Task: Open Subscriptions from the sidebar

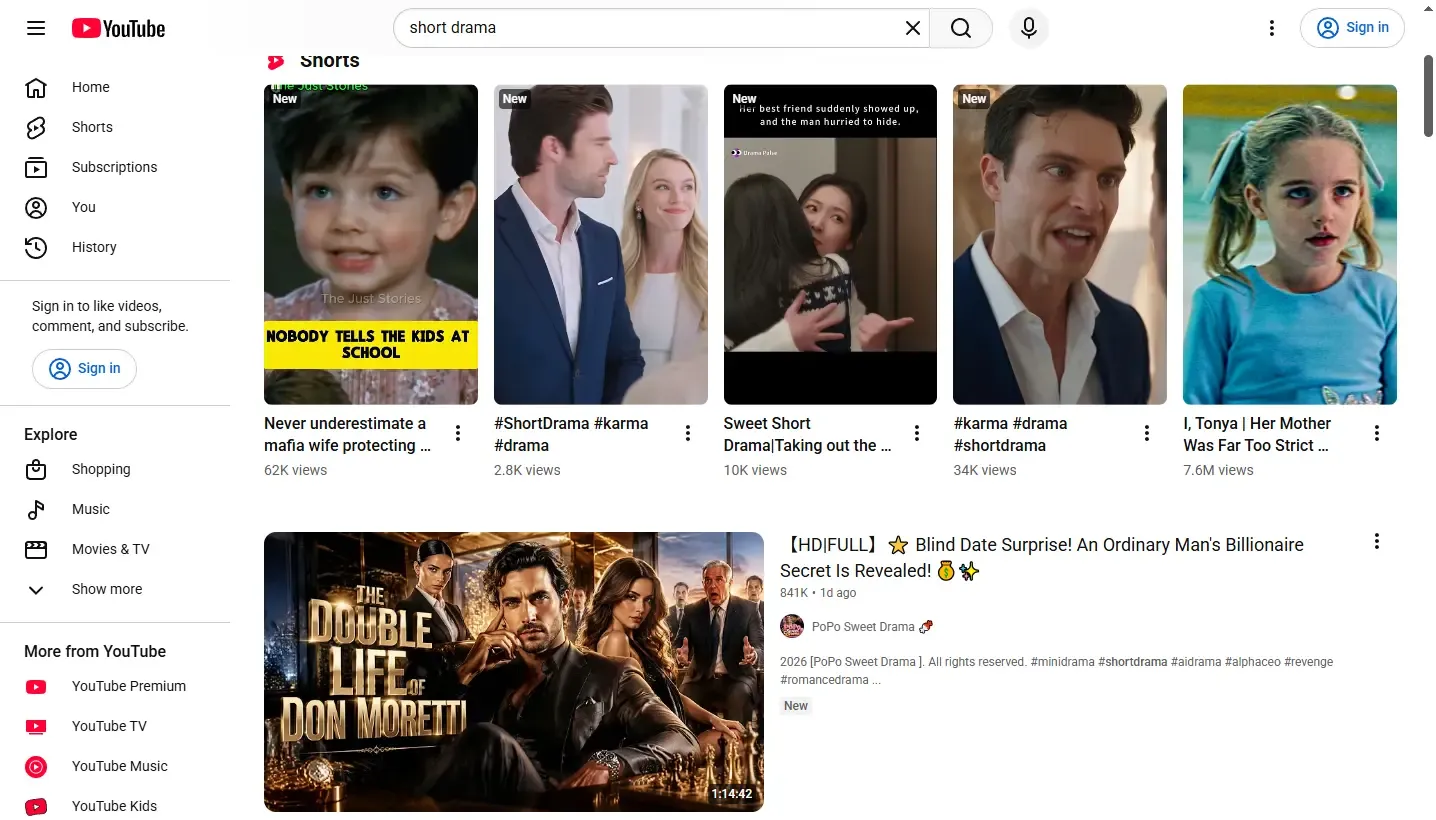Action: [x=115, y=167]
